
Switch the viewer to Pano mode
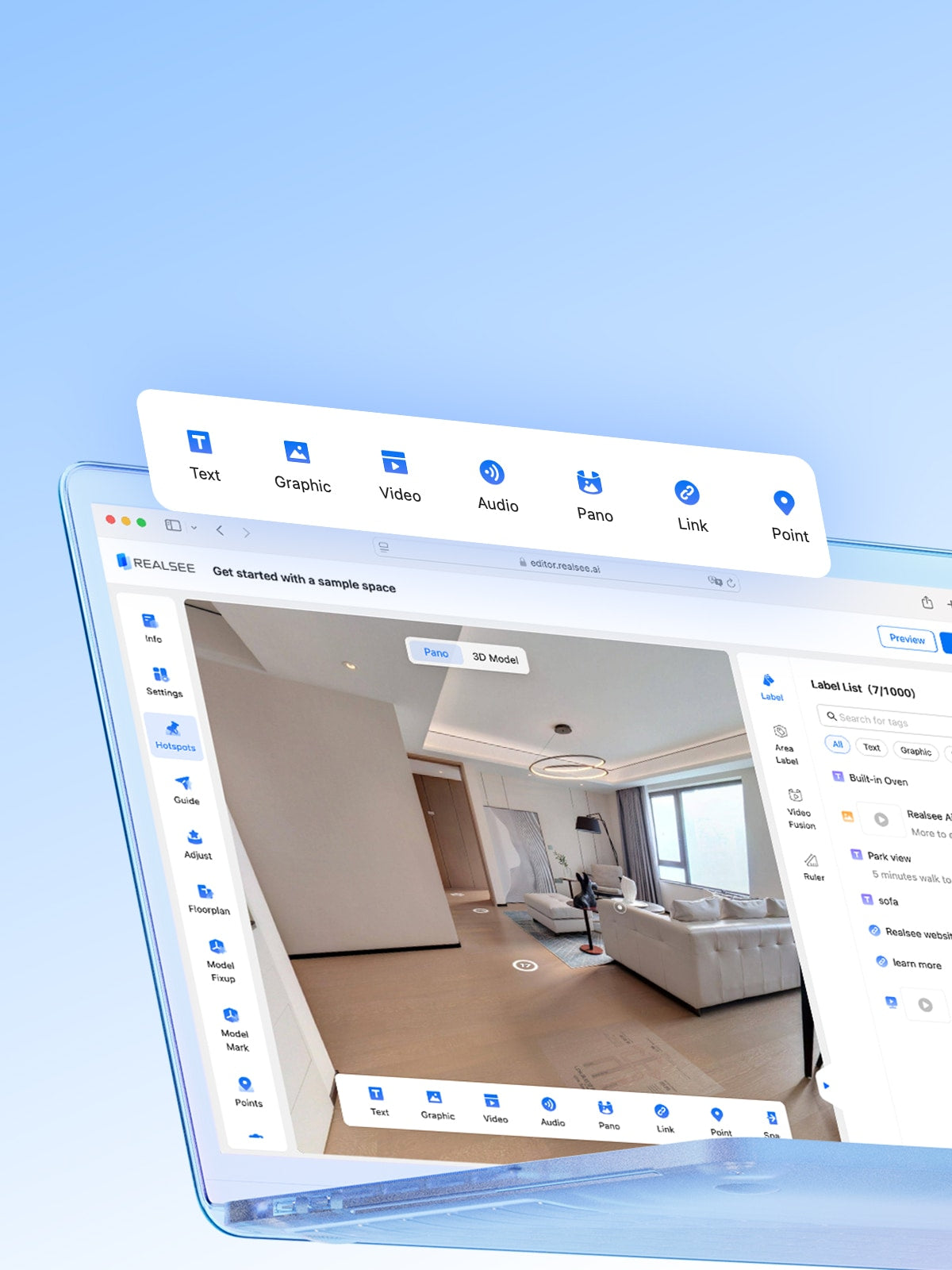click(x=436, y=652)
